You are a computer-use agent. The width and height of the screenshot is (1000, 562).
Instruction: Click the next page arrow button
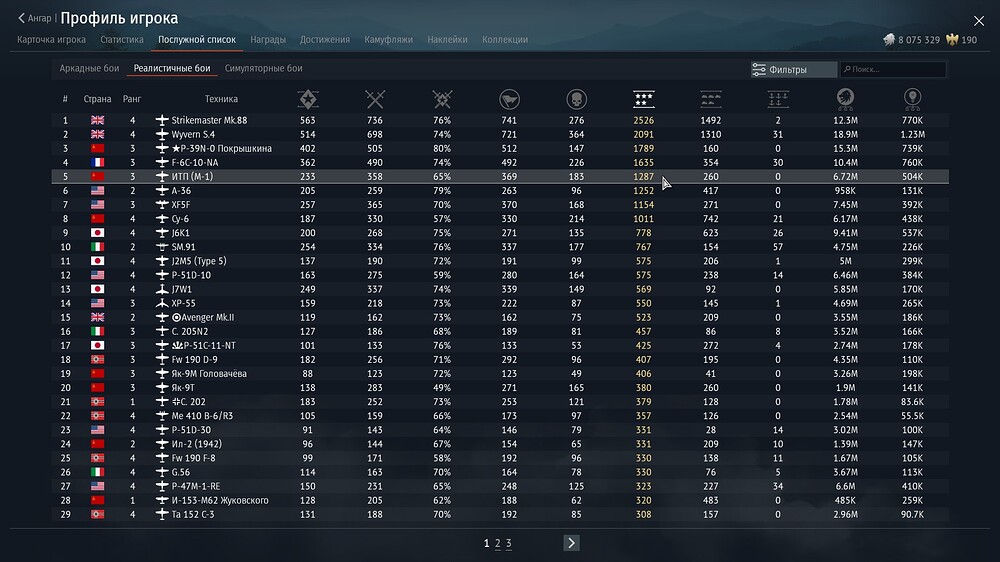(x=571, y=543)
